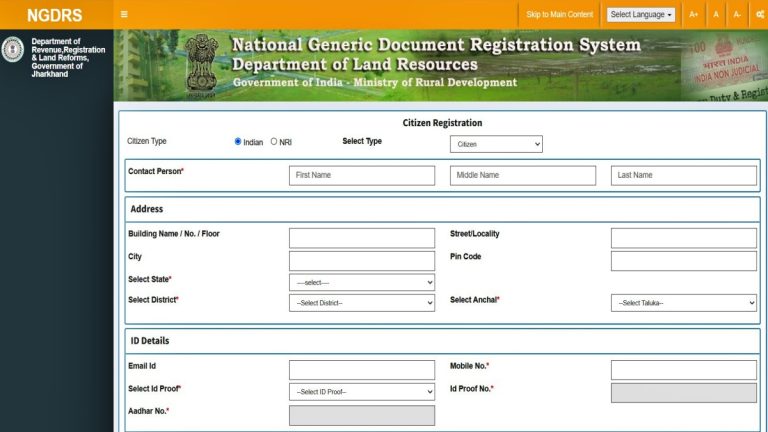The width and height of the screenshot is (768, 432).
Task: Click the settings gears icon in top bar
Action: click(x=760, y=14)
